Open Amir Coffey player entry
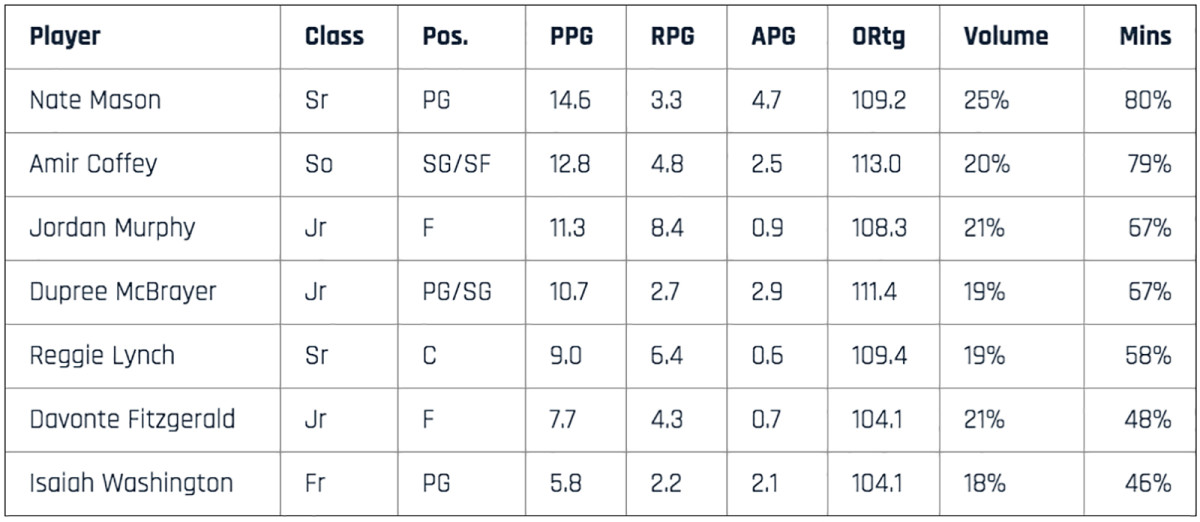This screenshot has width=1200, height=522. pos(93,164)
